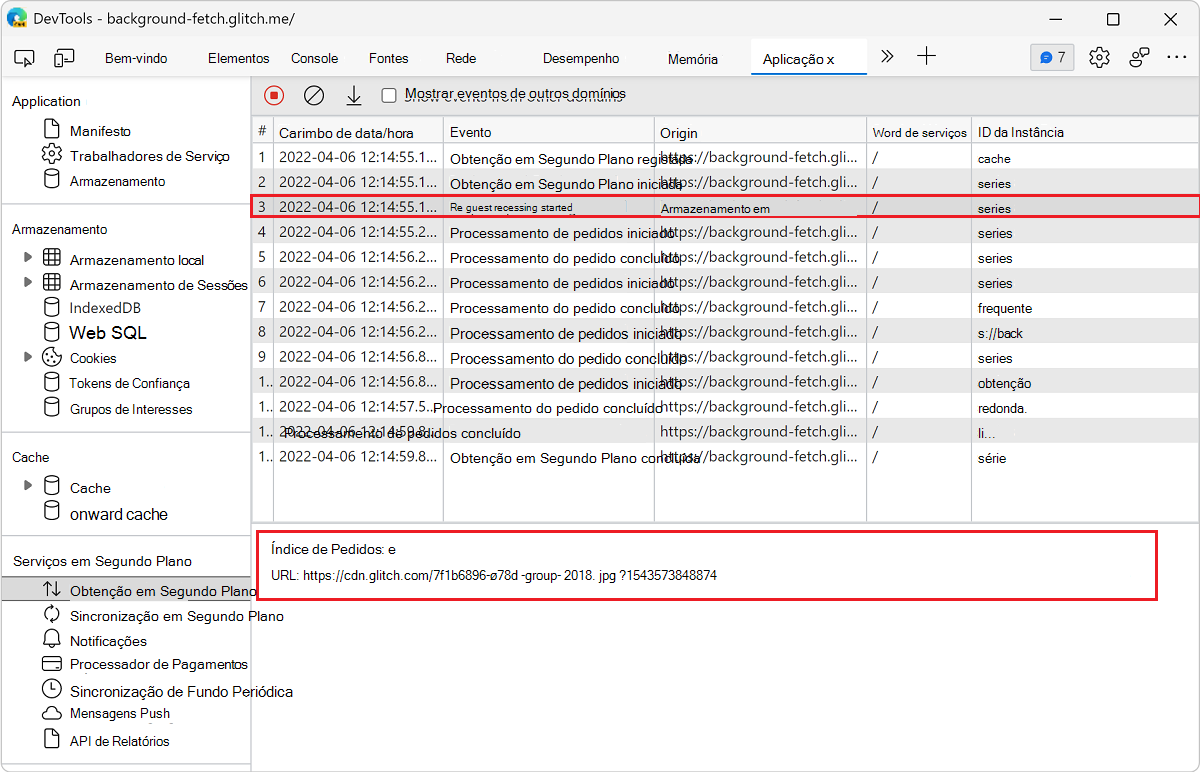Open DevTools settings gear
Image resolution: width=1200 pixels, height=772 pixels.
[1099, 57]
